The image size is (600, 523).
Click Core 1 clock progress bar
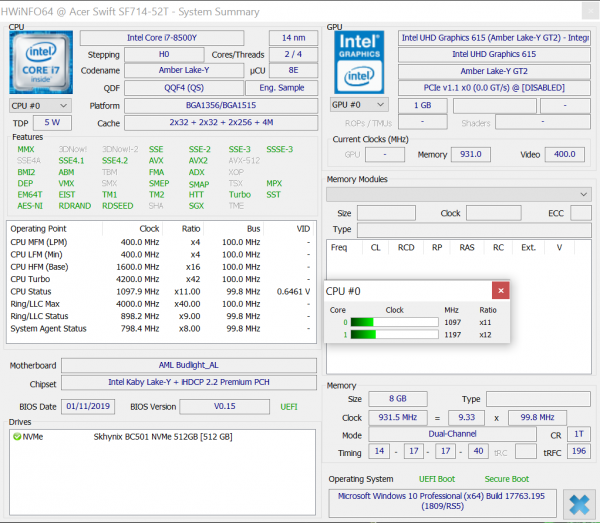pos(395,335)
